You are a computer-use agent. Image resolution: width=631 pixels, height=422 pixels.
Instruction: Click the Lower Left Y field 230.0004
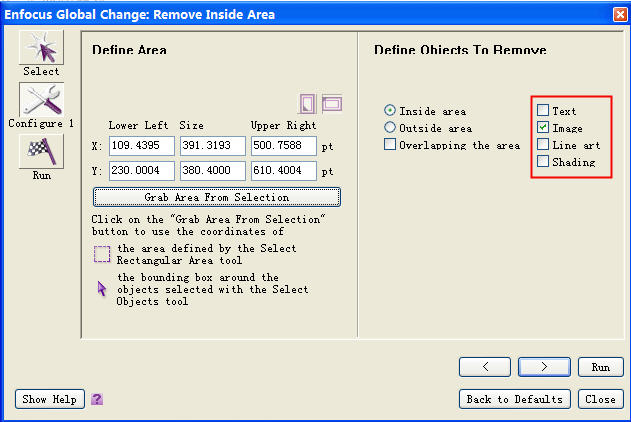click(142, 171)
